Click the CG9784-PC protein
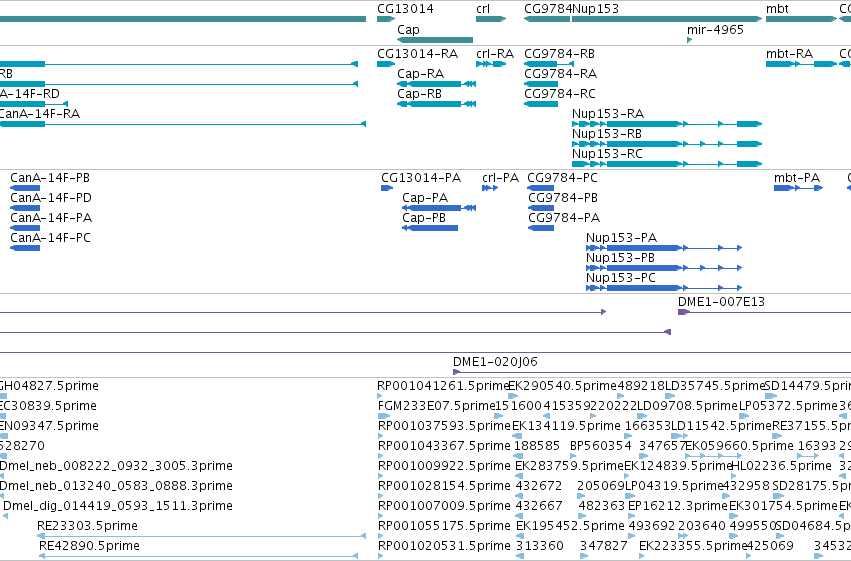 tap(541, 188)
